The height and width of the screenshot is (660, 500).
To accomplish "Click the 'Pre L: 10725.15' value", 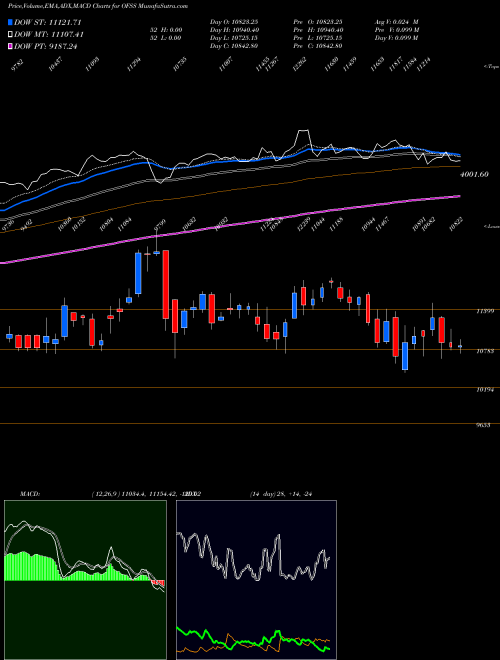I will tap(317, 38).
